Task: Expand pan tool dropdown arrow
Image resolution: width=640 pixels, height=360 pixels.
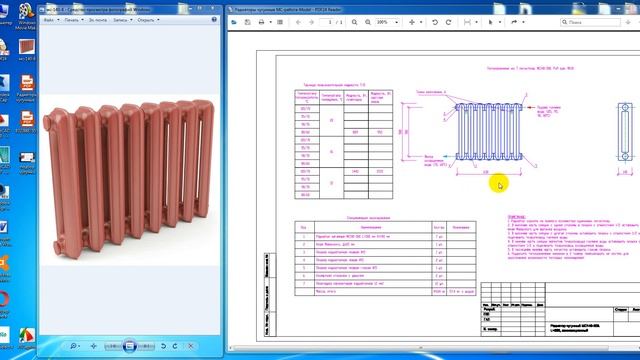Action: coord(421,22)
